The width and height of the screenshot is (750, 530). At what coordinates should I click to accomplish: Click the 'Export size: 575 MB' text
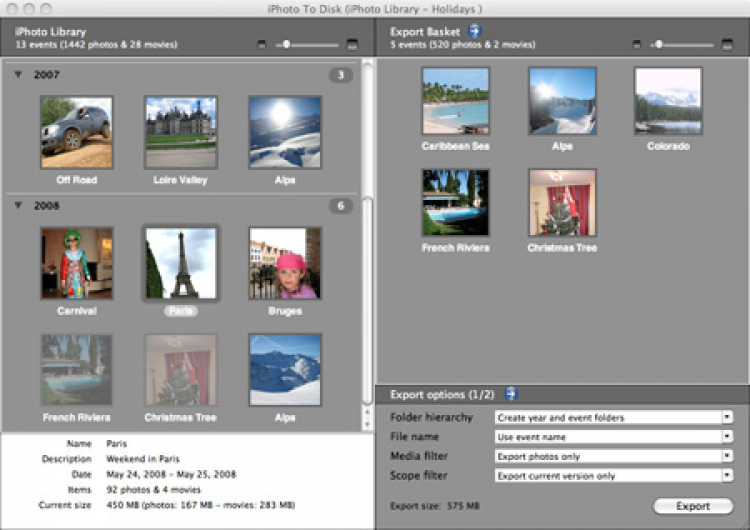435,506
